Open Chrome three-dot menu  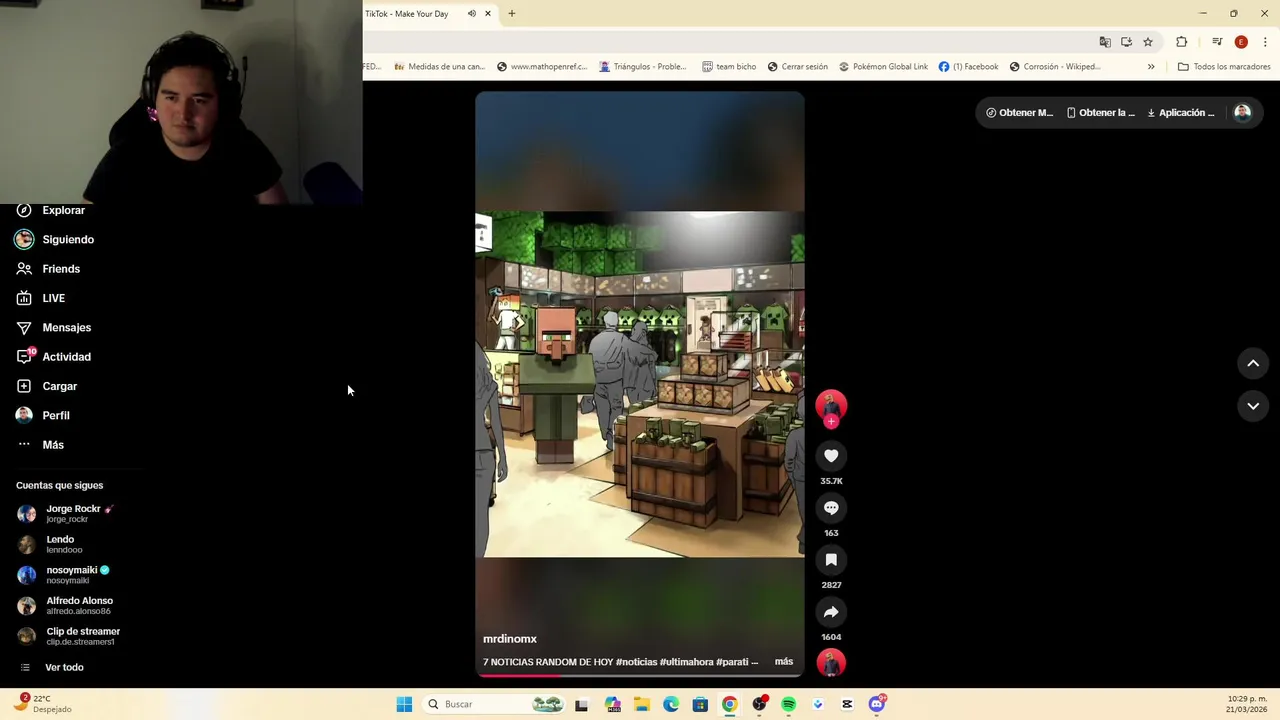[x=1265, y=42]
